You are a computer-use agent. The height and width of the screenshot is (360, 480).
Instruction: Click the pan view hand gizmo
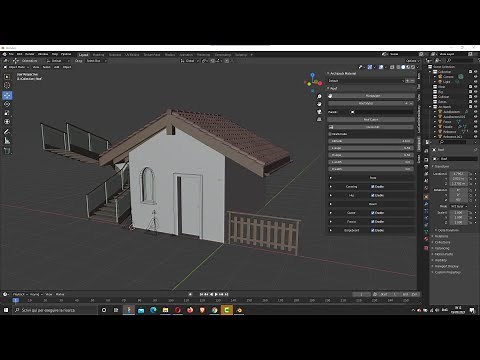point(319,104)
